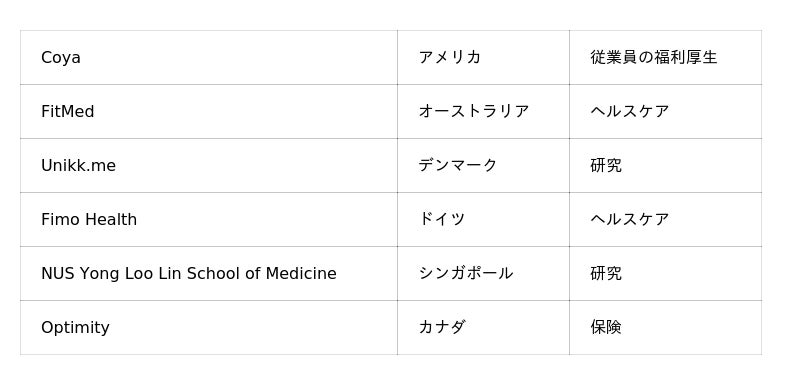Select ヘルスケア in the FitMed row
Screen dimensions: 800x385
630,112
